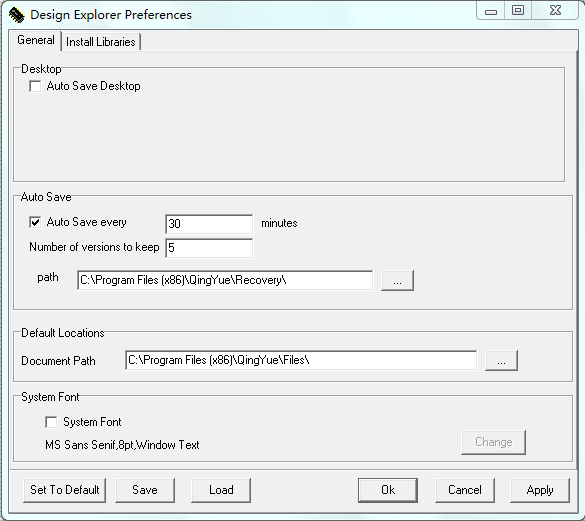Browse for the Document Path folder

click(501, 361)
